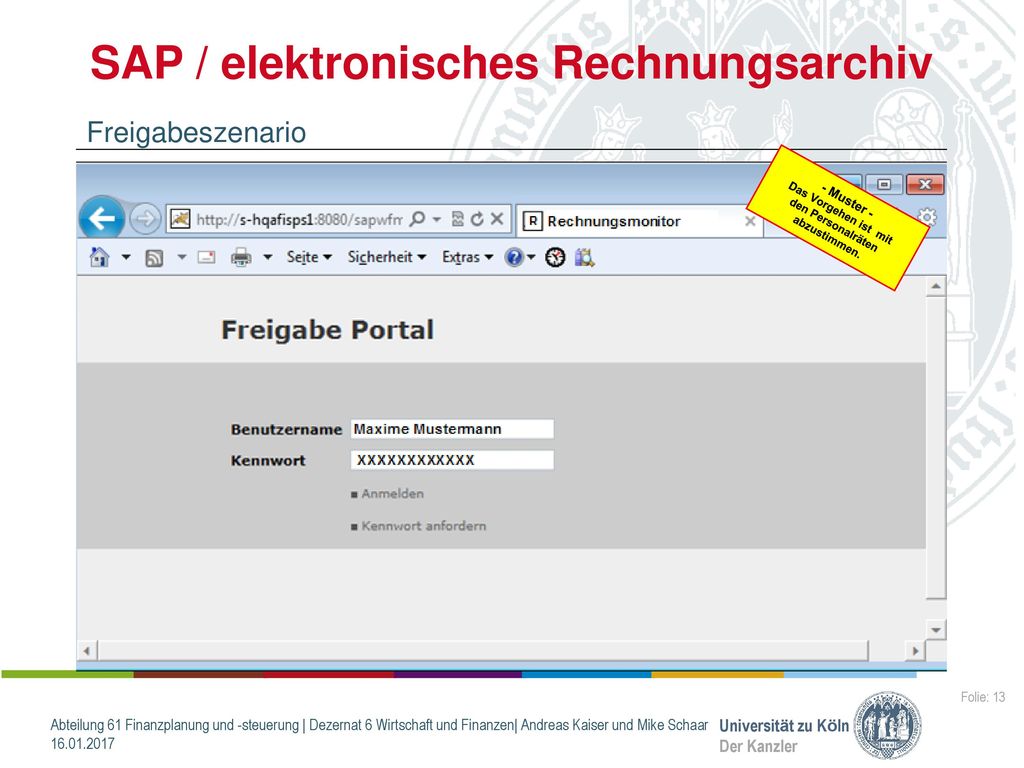This screenshot has width=1024, height=768.
Task: Click the printer icon
Action: pos(241,258)
